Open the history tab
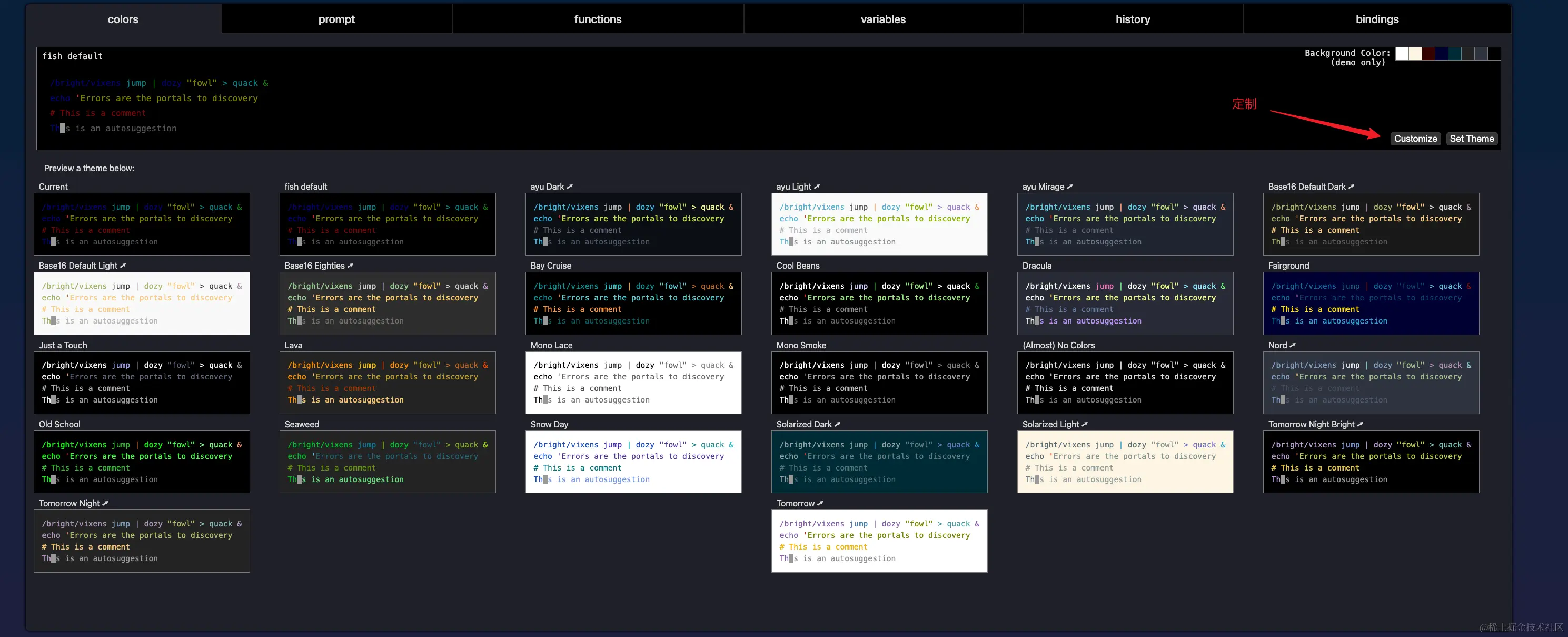 click(1133, 19)
